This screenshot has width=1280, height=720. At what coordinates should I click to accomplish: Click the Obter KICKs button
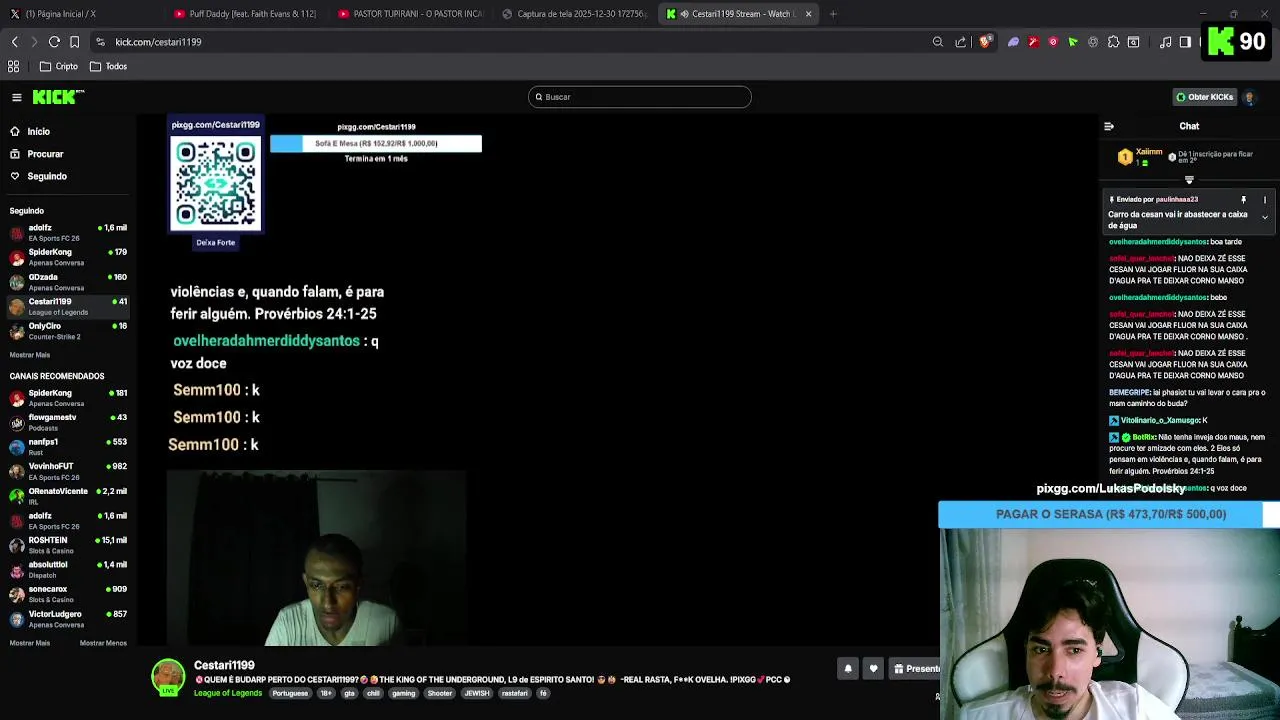point(1205,97)
